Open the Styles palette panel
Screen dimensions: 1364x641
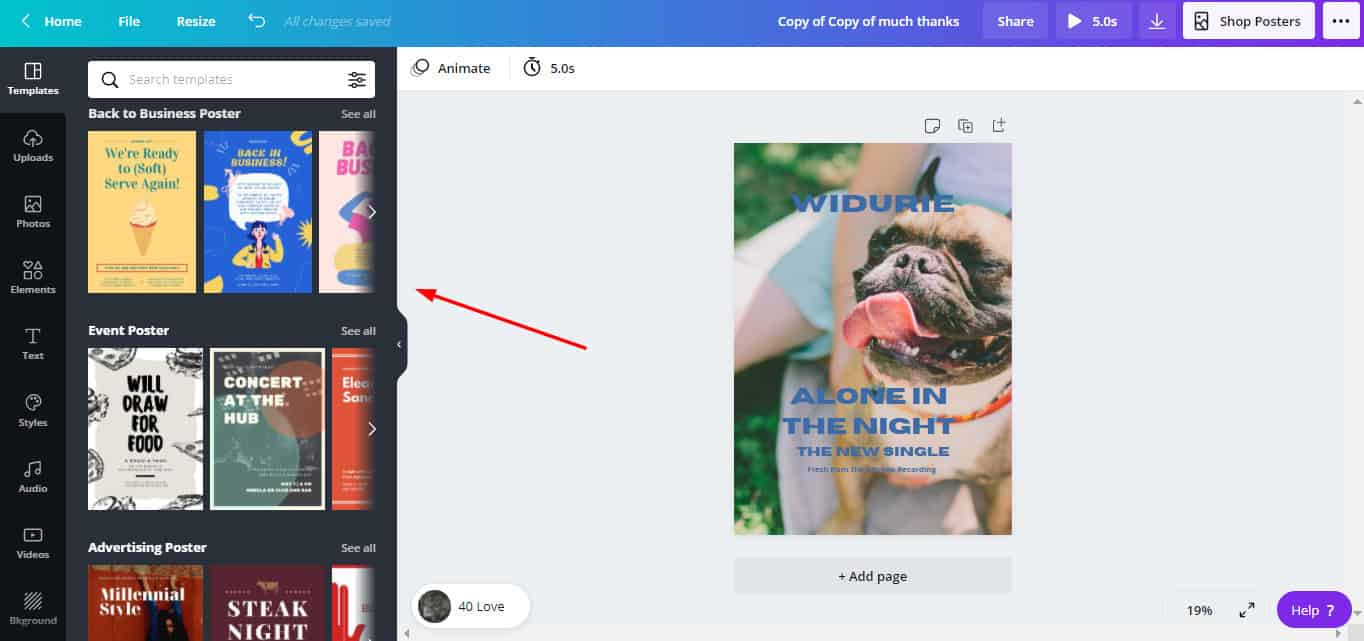[x=33, y=410]
